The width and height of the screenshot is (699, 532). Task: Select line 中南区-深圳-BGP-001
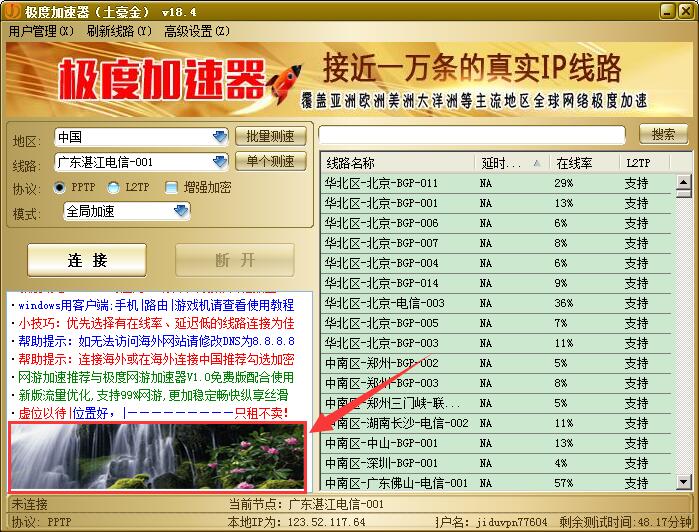point(496,463)
